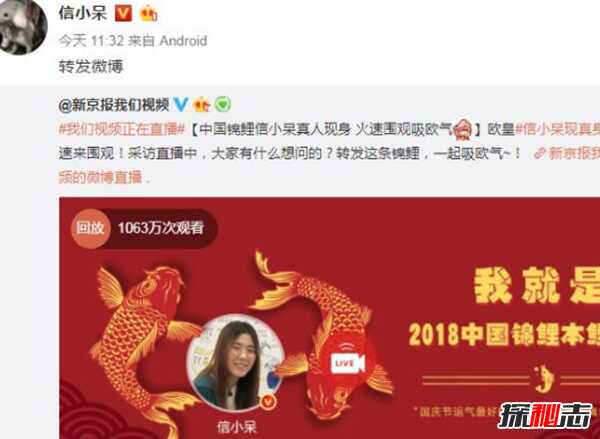Open 信小呆's profile avatar at top
This screenshot has width=600, height=439.
pyautogui.click(x=22, y=26)
